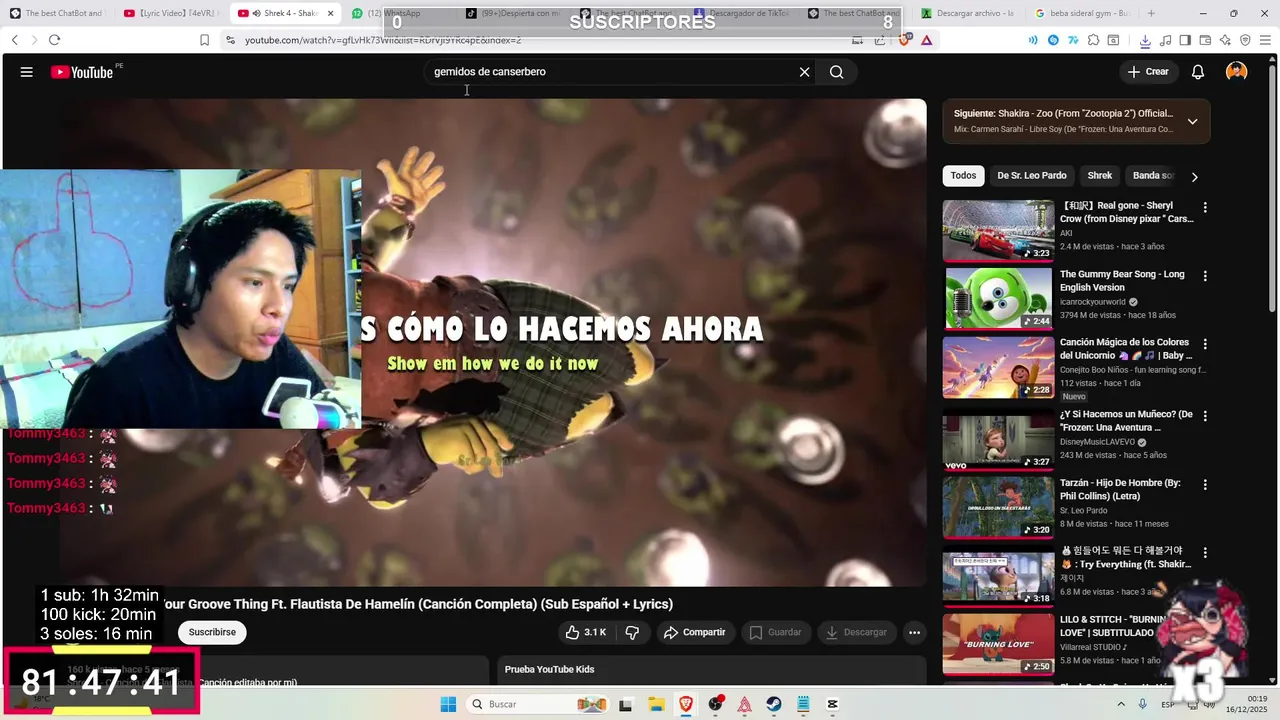Screen dimensions: 1280x720
Task: Open the account avatar menu
Action: point(1237,72)
